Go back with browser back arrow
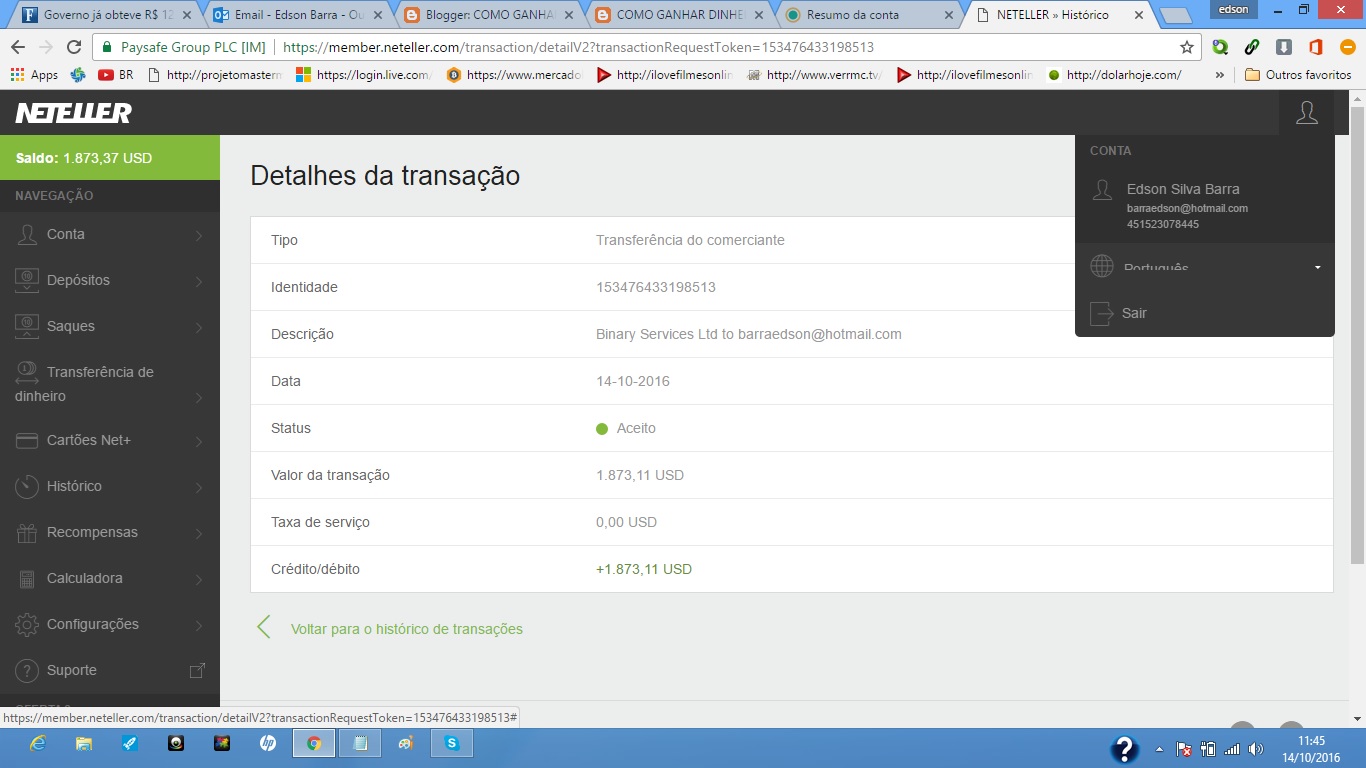 click(x=18, y=47)
